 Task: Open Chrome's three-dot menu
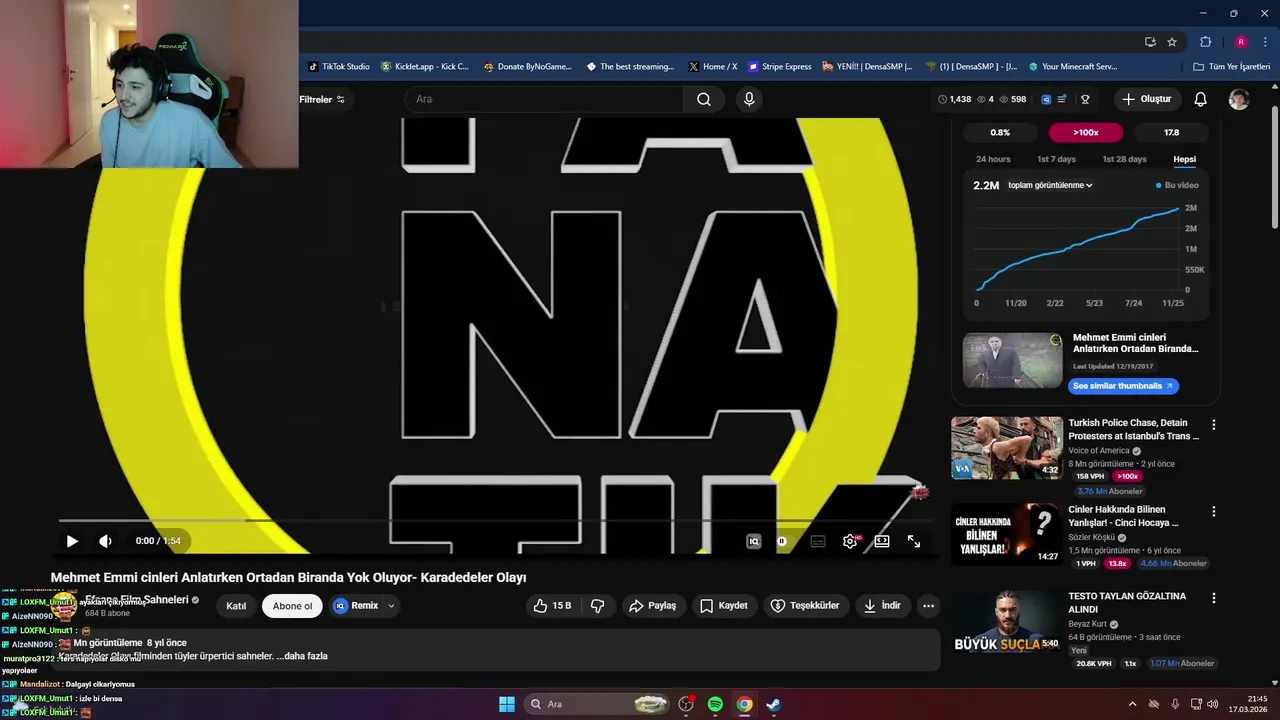1265,42
